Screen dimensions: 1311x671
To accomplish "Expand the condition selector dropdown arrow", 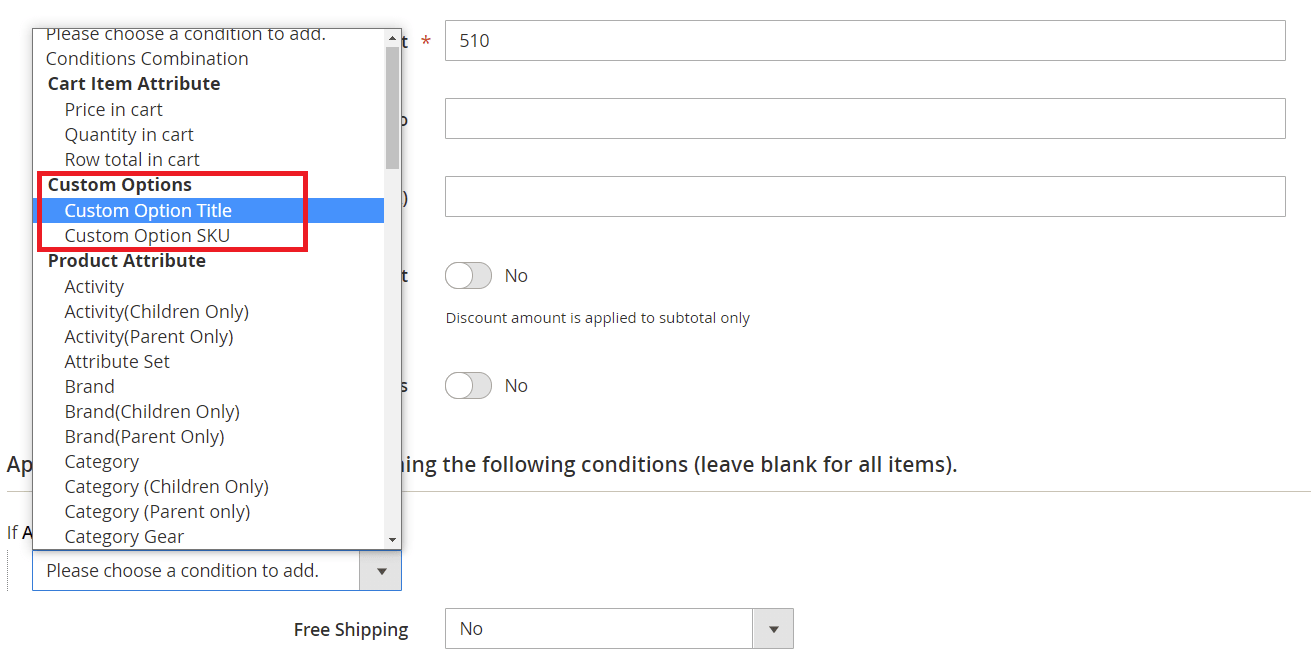I will point(381,570).
